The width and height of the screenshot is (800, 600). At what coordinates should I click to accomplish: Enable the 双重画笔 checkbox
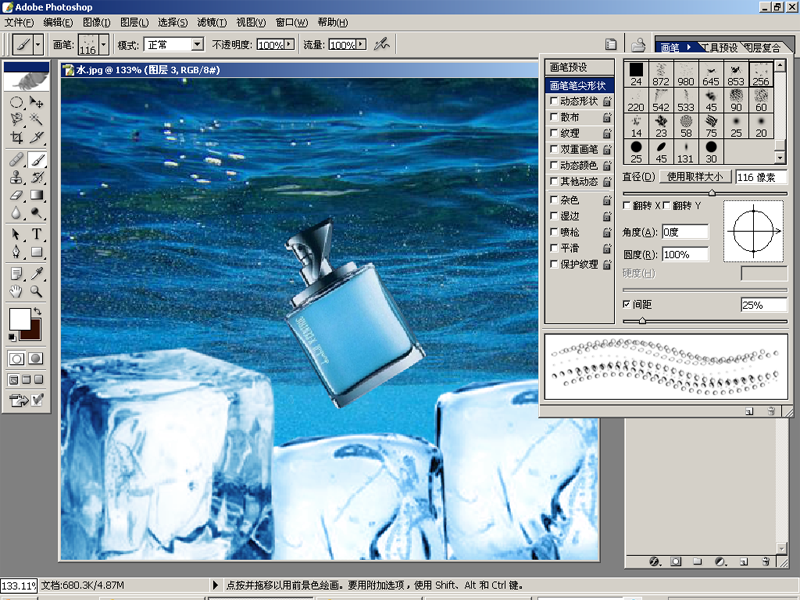554,149
